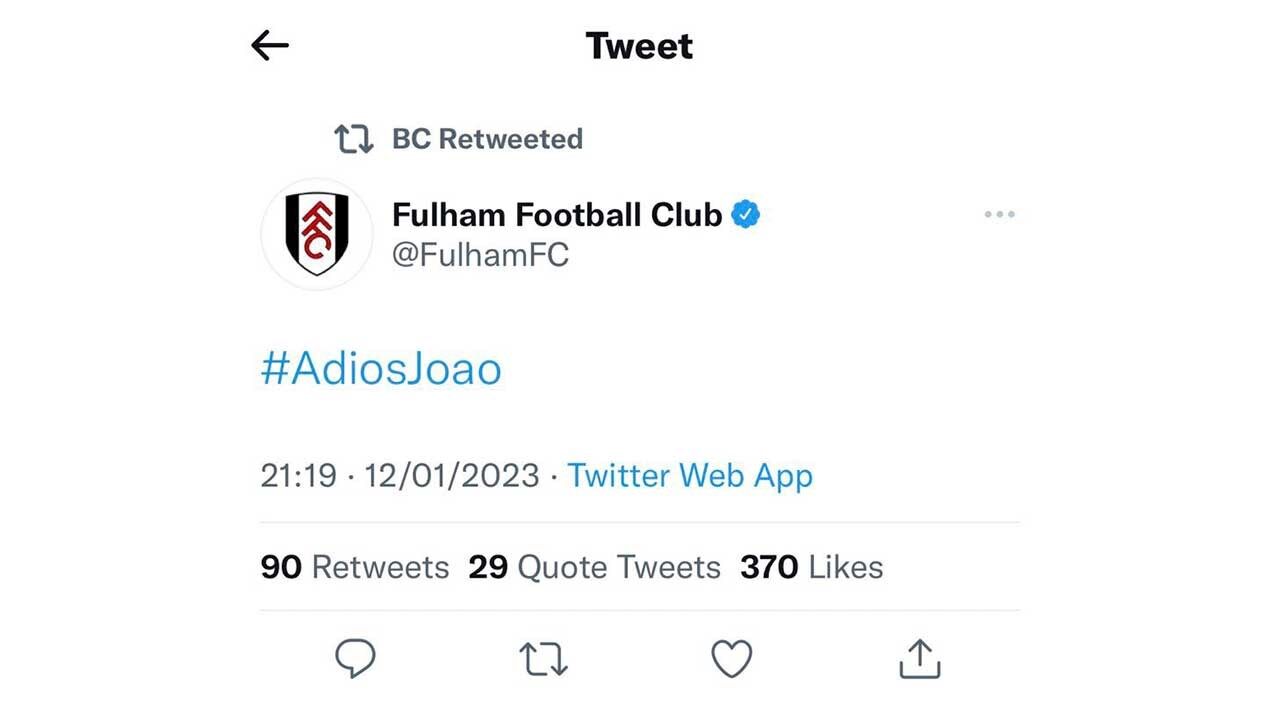
Task: Click the retweet icon beside BC Retweeted
Action: [353, 139]
